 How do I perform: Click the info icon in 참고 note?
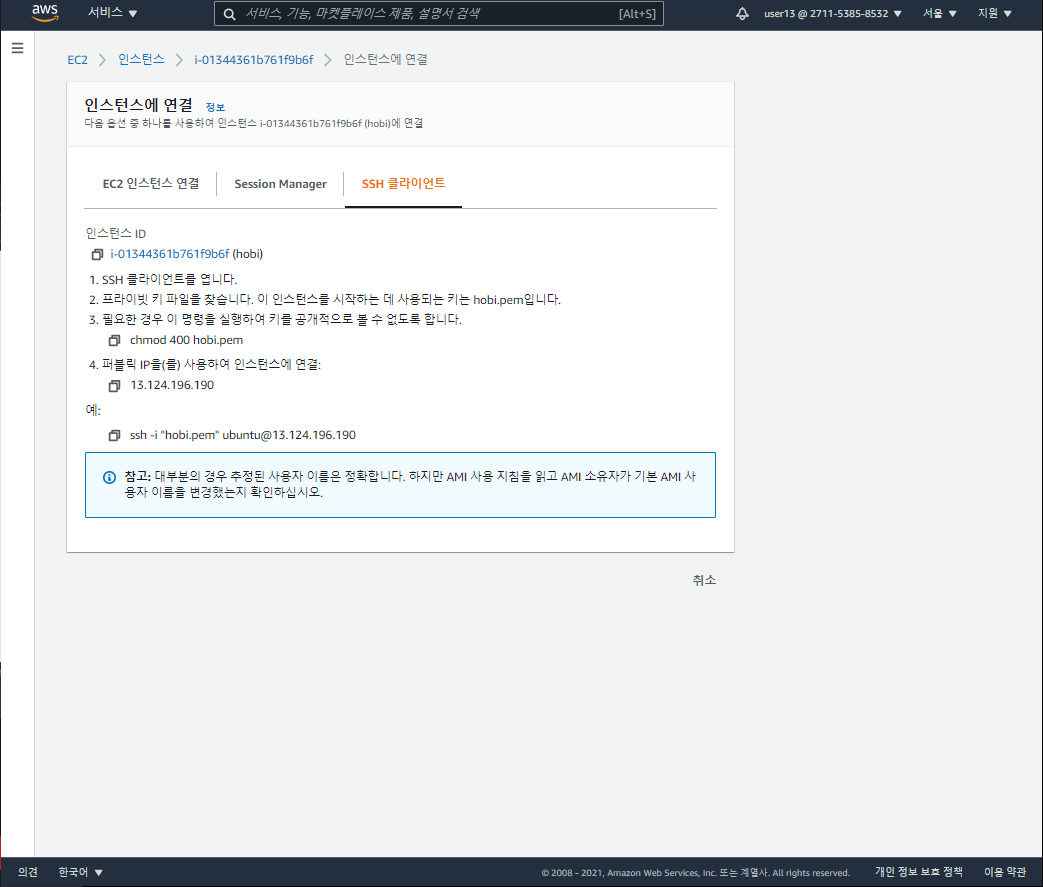110,477
